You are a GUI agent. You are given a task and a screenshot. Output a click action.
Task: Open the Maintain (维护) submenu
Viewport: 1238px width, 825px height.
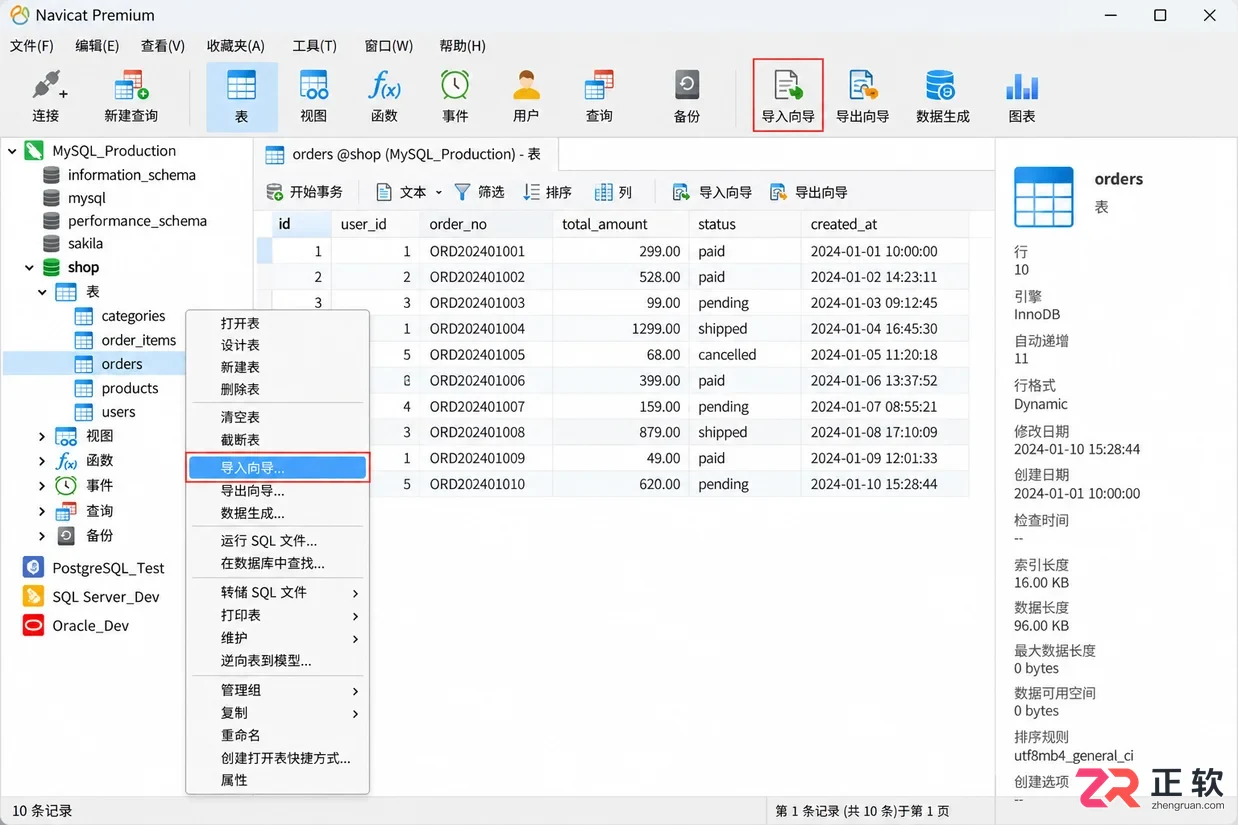(x=278, y=638)
